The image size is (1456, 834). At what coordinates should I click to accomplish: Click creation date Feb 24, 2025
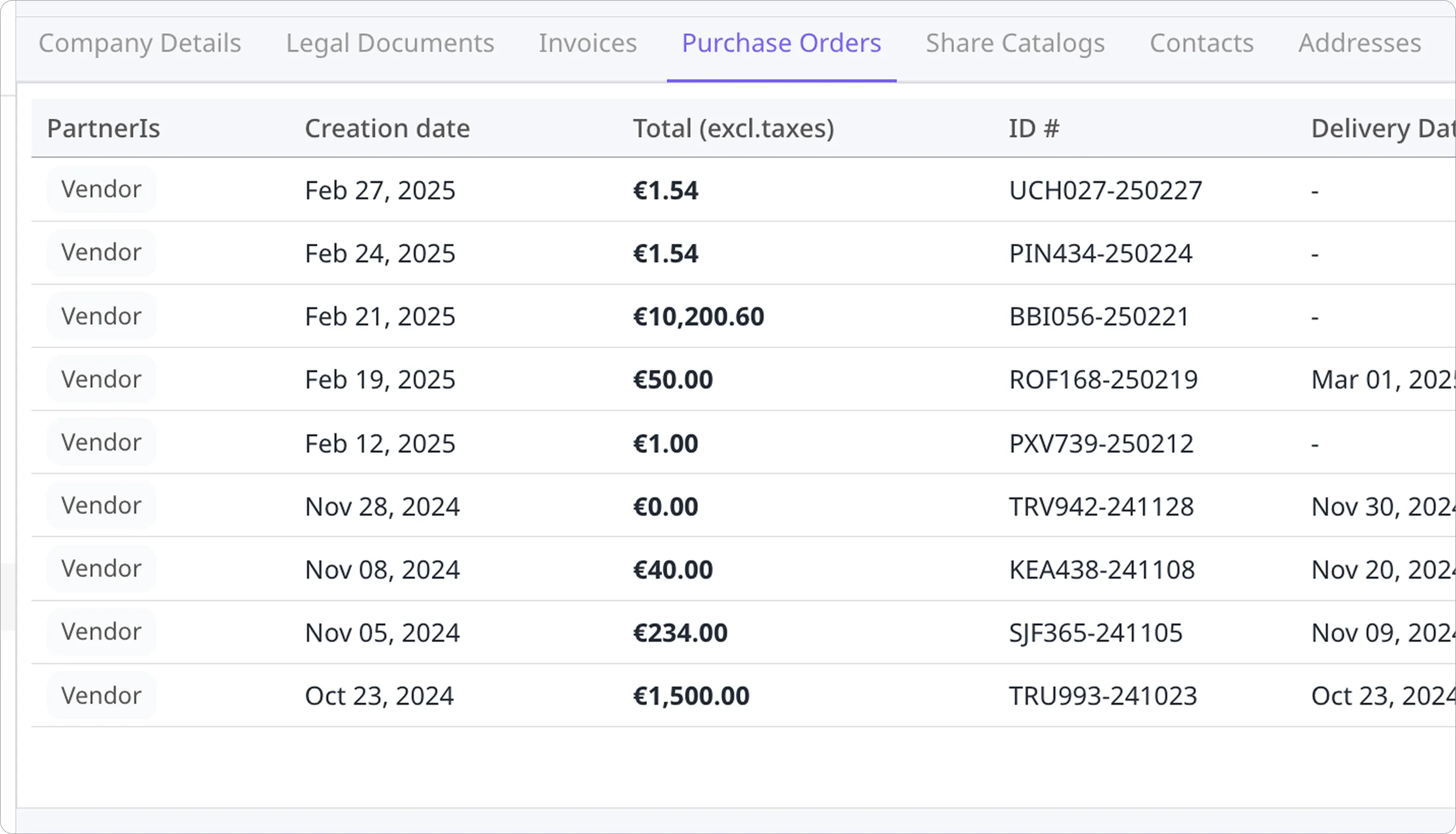click(x=380, y=254)
